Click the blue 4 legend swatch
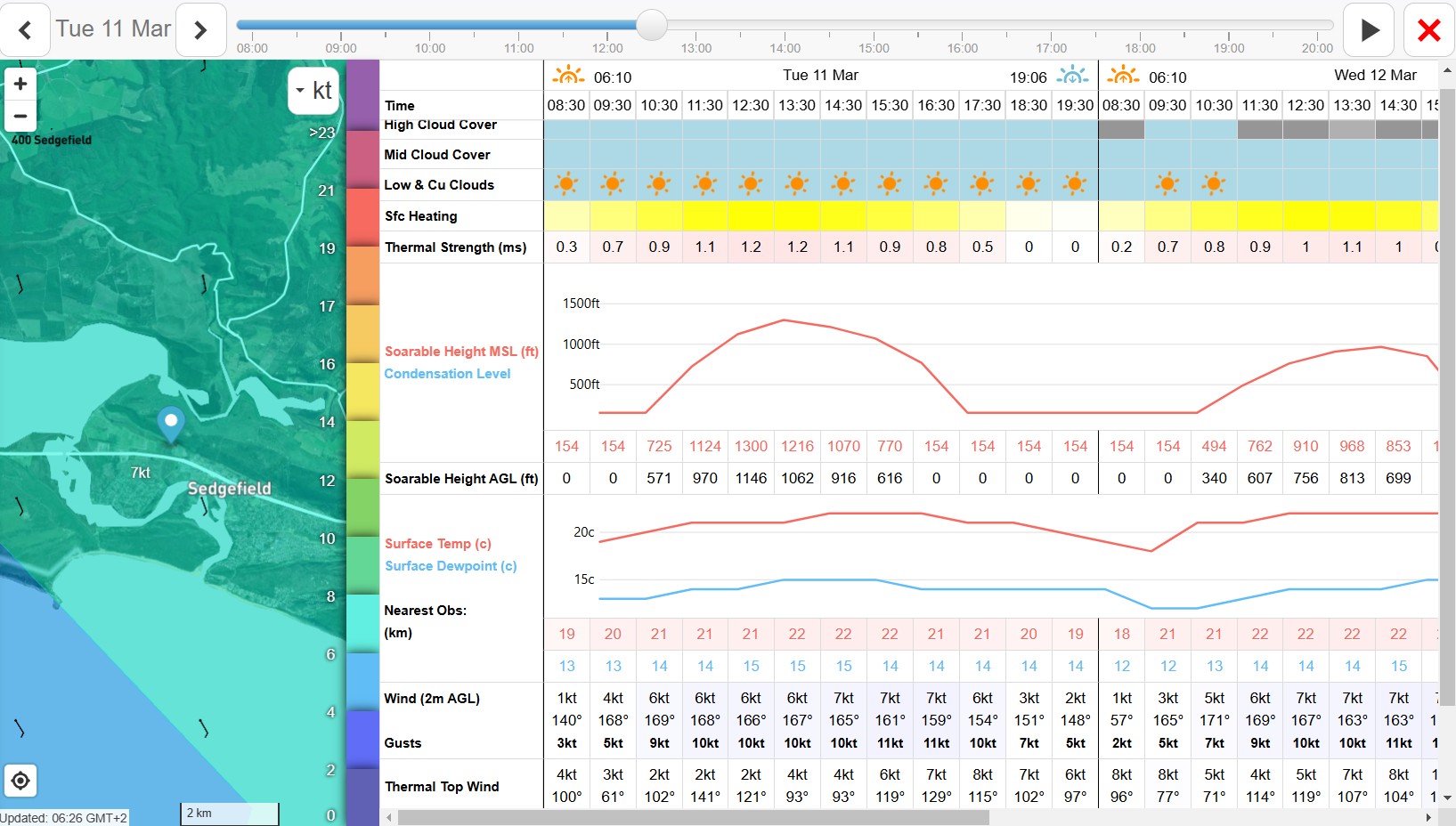This screenshot has height=826, width=1456. point(362,682)
